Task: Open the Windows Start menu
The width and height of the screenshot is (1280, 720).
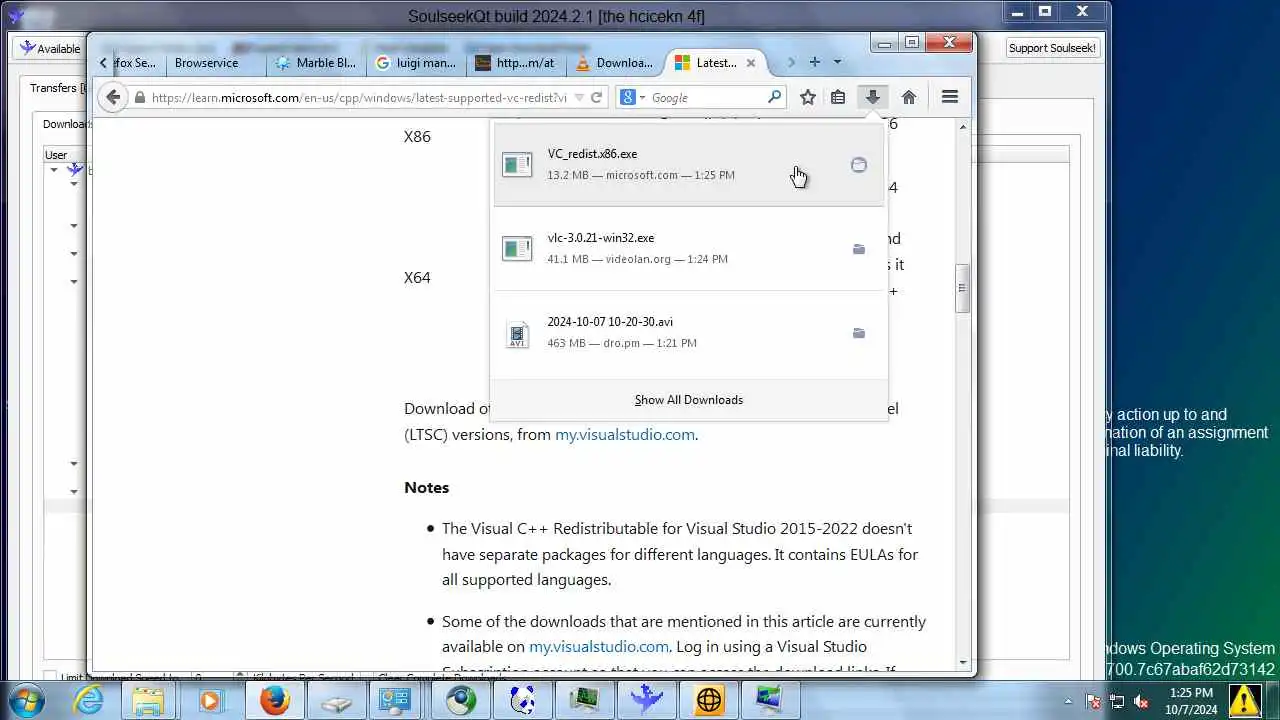Action: click(24, 699)
